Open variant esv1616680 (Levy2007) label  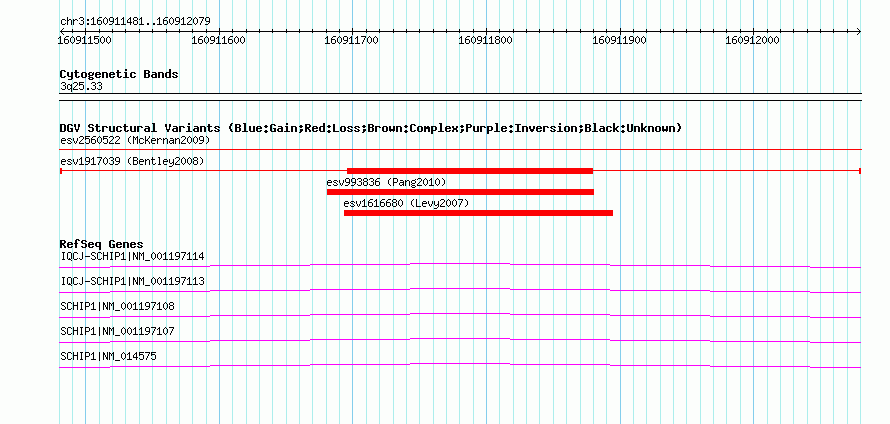point(406,203)
